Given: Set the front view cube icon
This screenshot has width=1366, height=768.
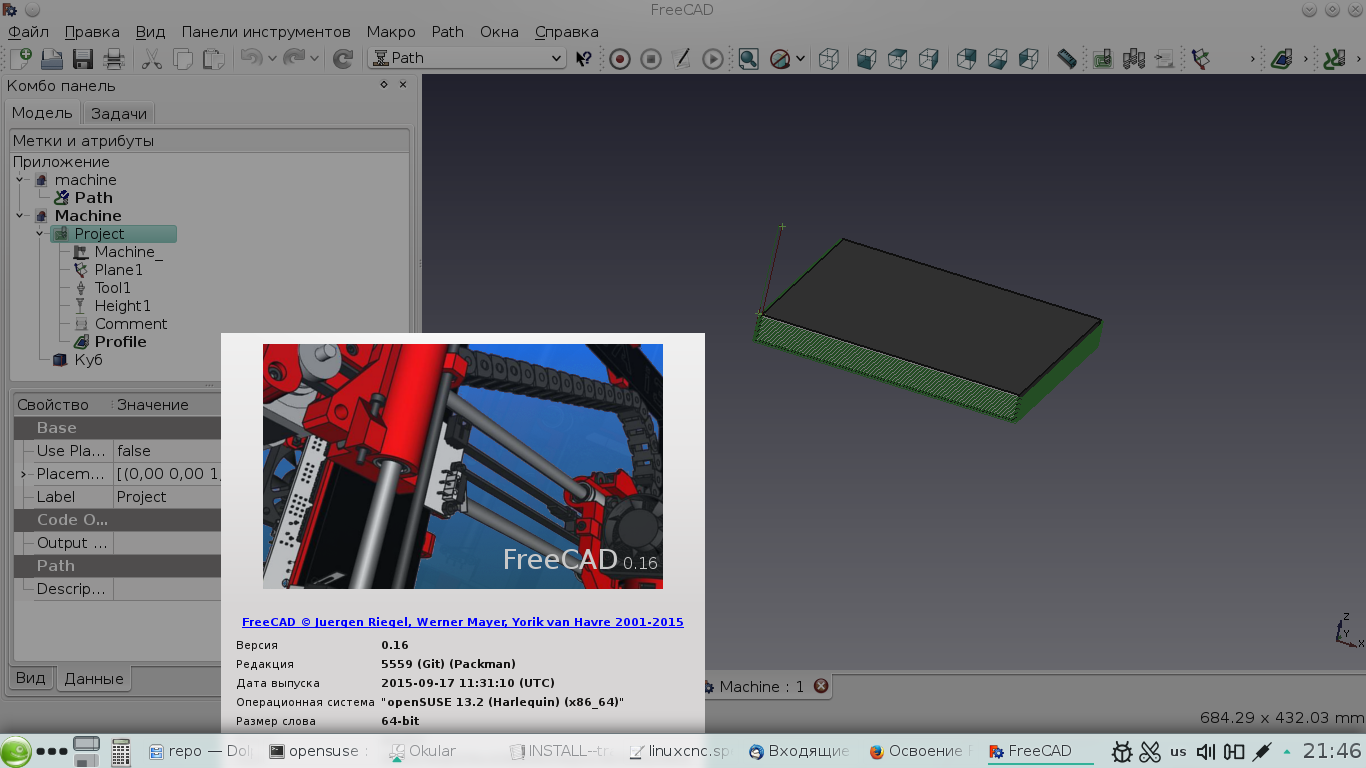Looking at the screenshot, I should [x=867, y=59].
